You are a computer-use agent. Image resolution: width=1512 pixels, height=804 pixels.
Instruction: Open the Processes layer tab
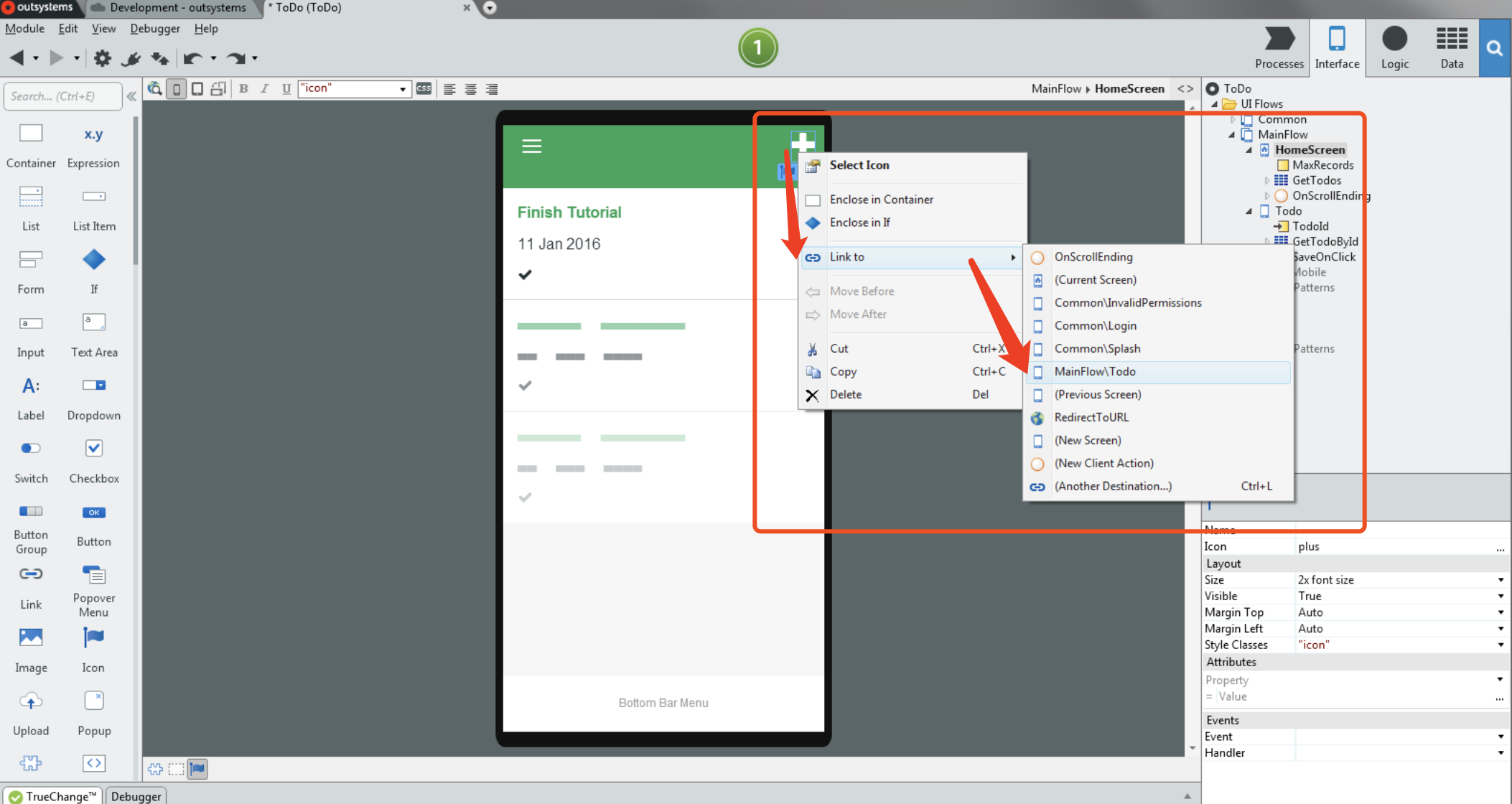(x=1279, y=47)
